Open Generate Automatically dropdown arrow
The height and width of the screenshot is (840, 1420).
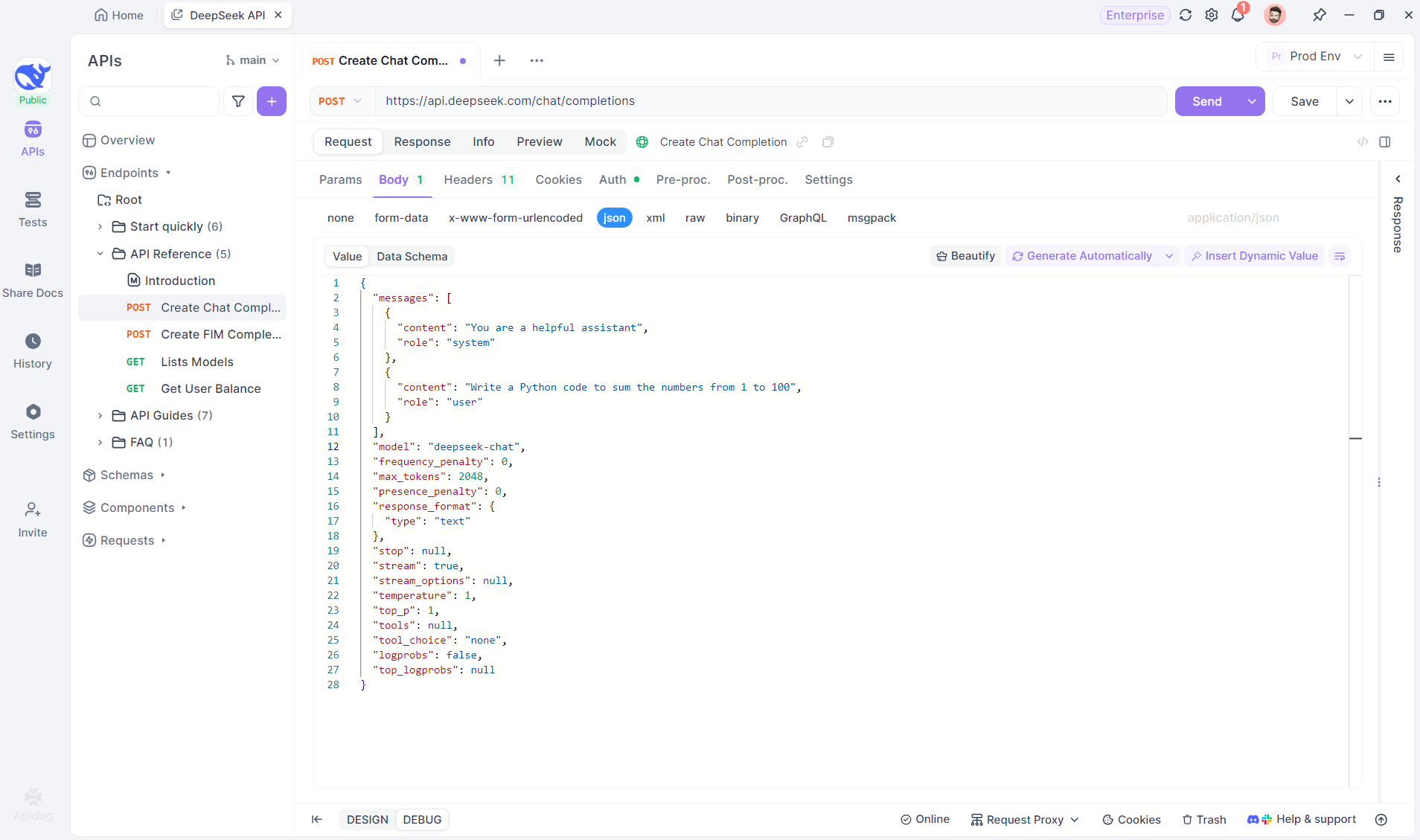[1169, 256]
